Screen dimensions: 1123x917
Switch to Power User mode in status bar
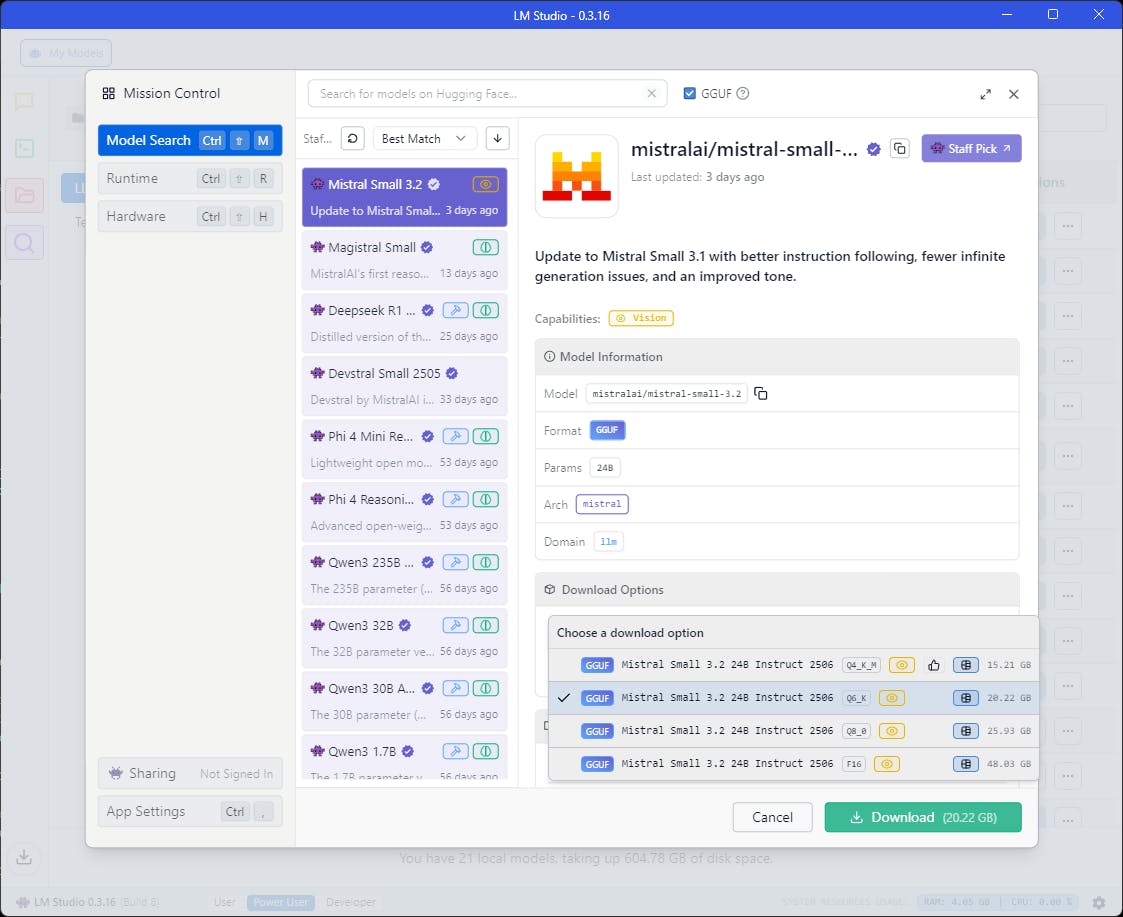pos(281,902)
